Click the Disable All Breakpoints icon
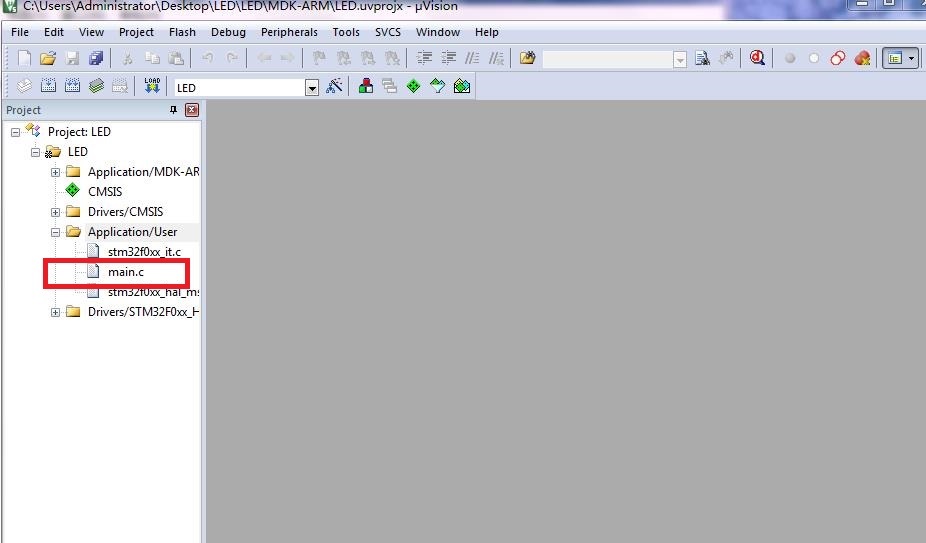Image resolution: width=926 pixels, height=543 pixels. pos(837,58)
